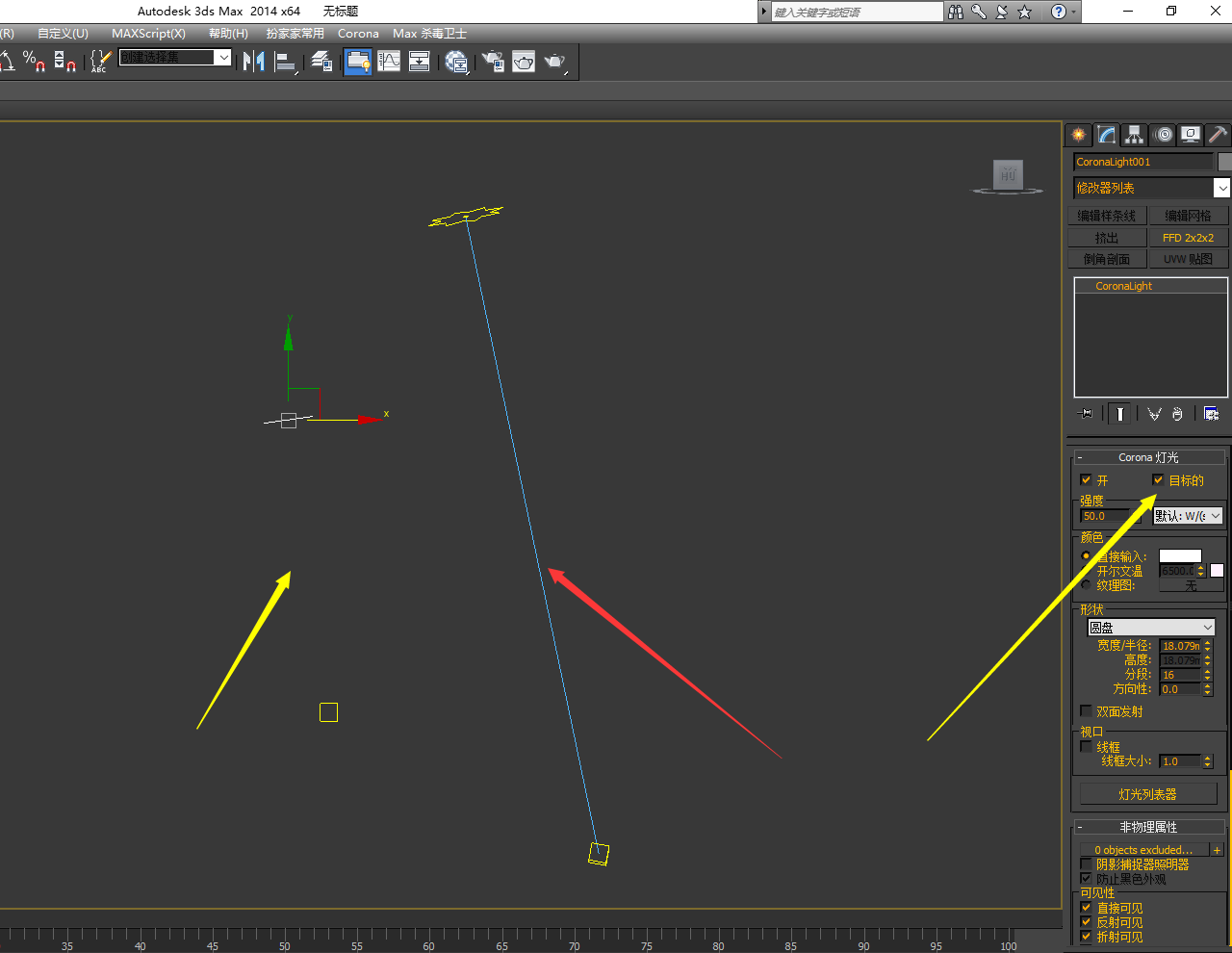1232x953 pixels.
Task: Click Make Unique icon in the modifier stack
Action: pyautogui.click(x=1154, y=414)
